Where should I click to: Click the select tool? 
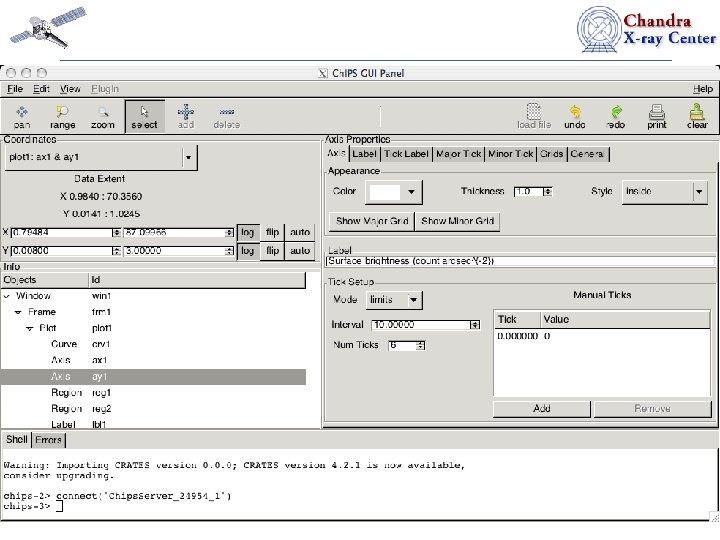click(x=145, y=117)
